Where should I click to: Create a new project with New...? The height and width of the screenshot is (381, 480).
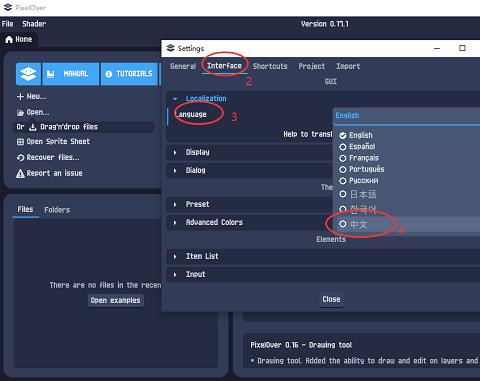(32, 96)
